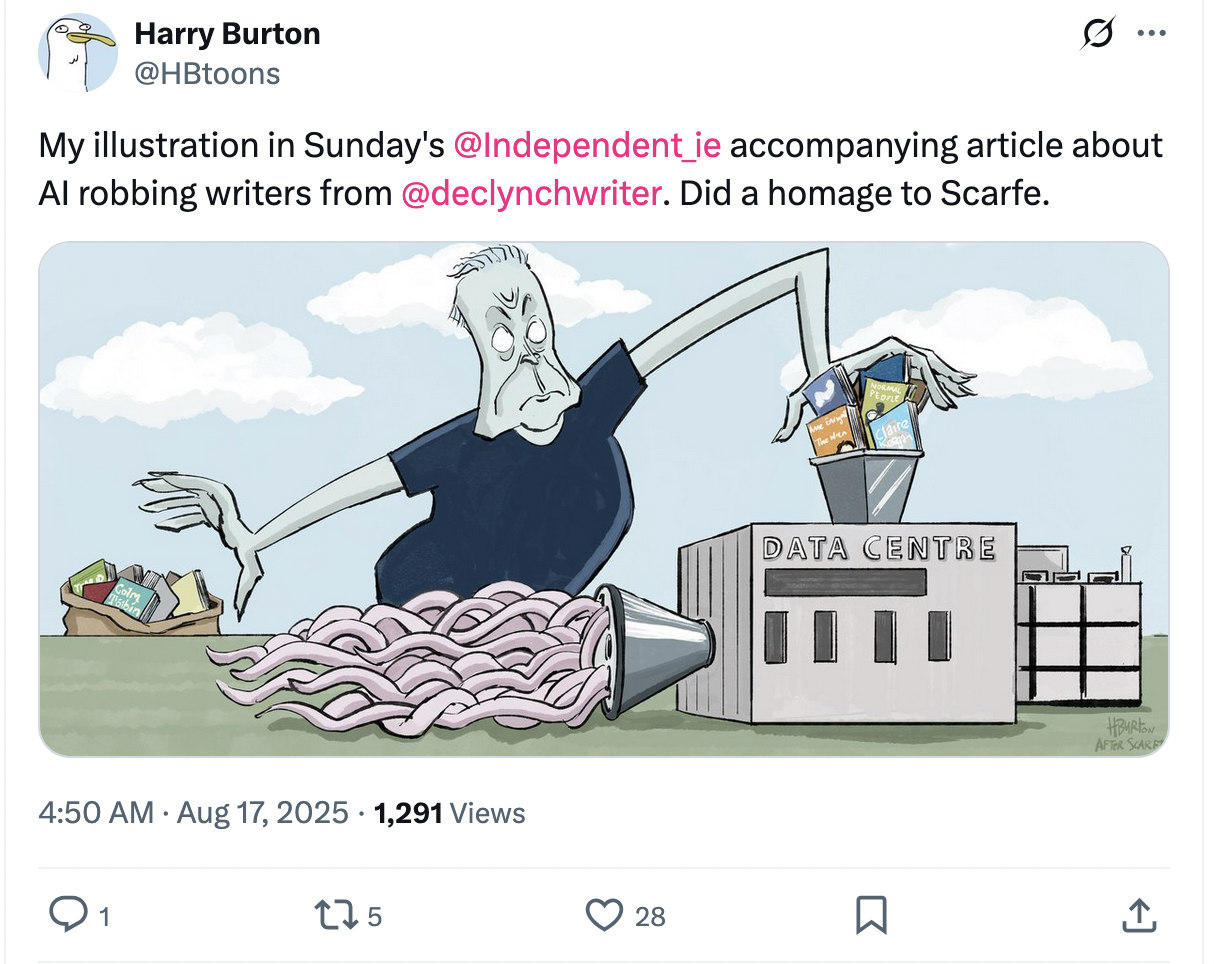Click the 1,291 Views count

coord(449,813)
